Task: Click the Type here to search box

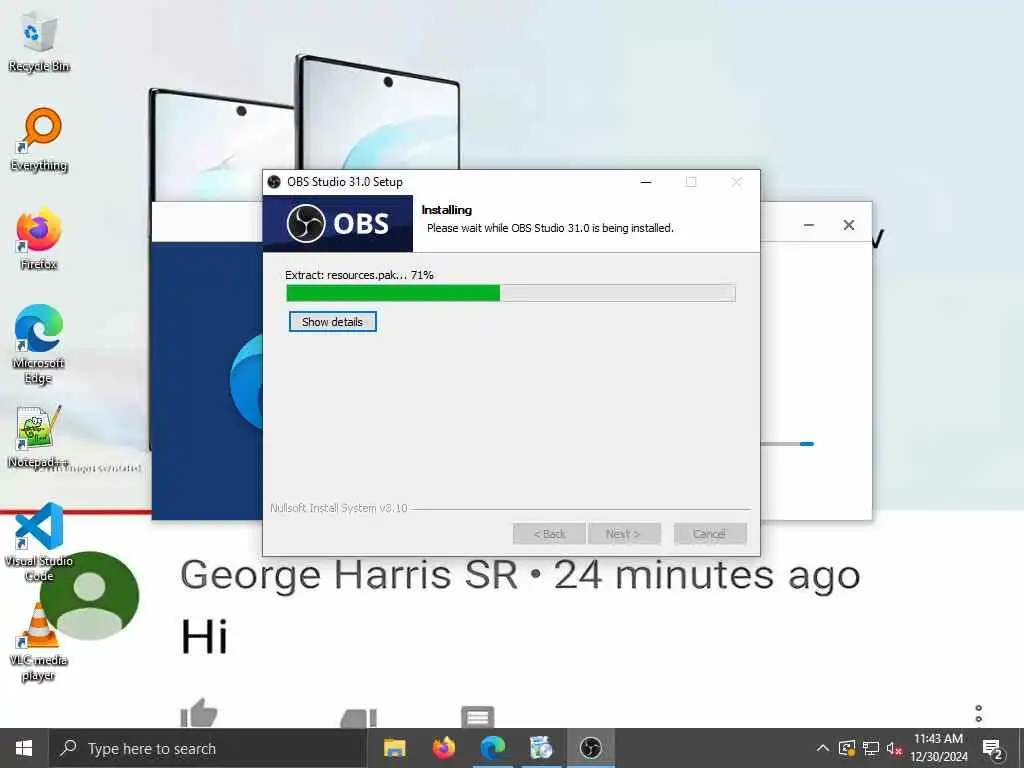Action: (x=209, y=748)
